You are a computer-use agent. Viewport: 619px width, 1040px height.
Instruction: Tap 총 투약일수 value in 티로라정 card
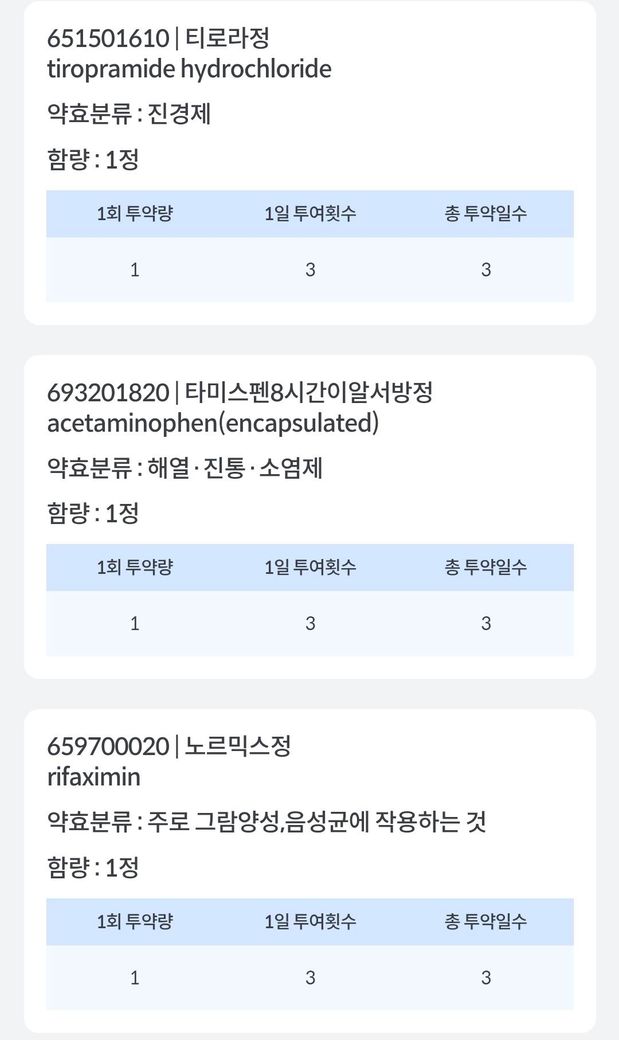click(485, 269)
